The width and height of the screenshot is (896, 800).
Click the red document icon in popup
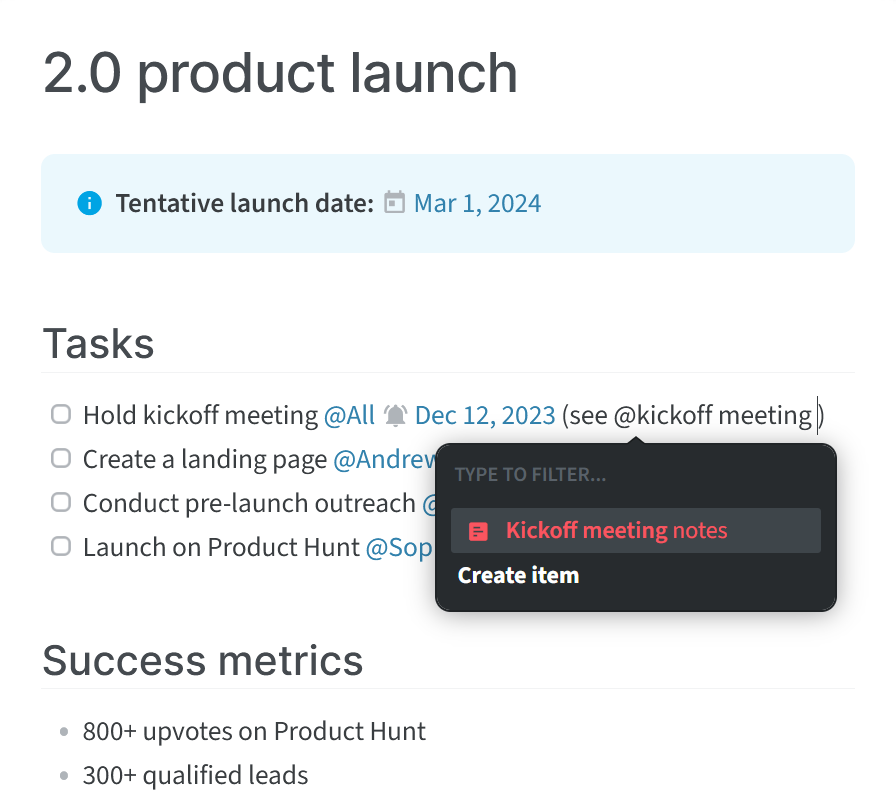pos(478,531)
